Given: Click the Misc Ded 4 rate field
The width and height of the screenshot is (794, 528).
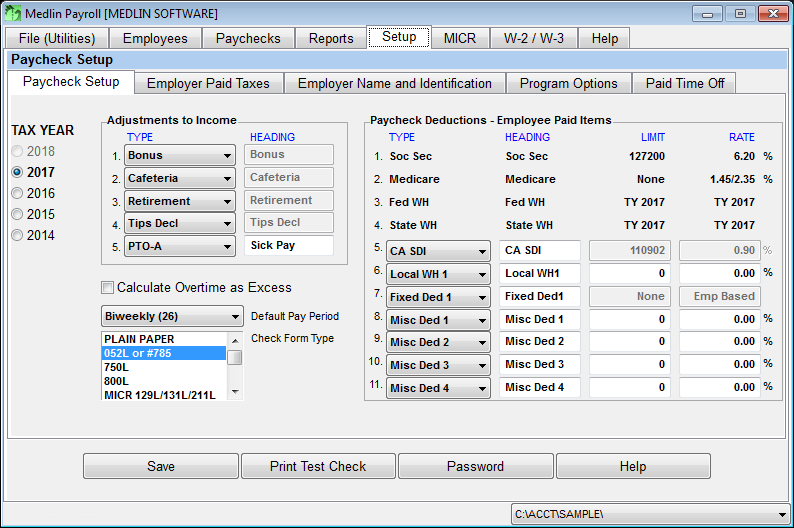Looking at the screenshot, I should pyautogui.click(x=720, y=388).
